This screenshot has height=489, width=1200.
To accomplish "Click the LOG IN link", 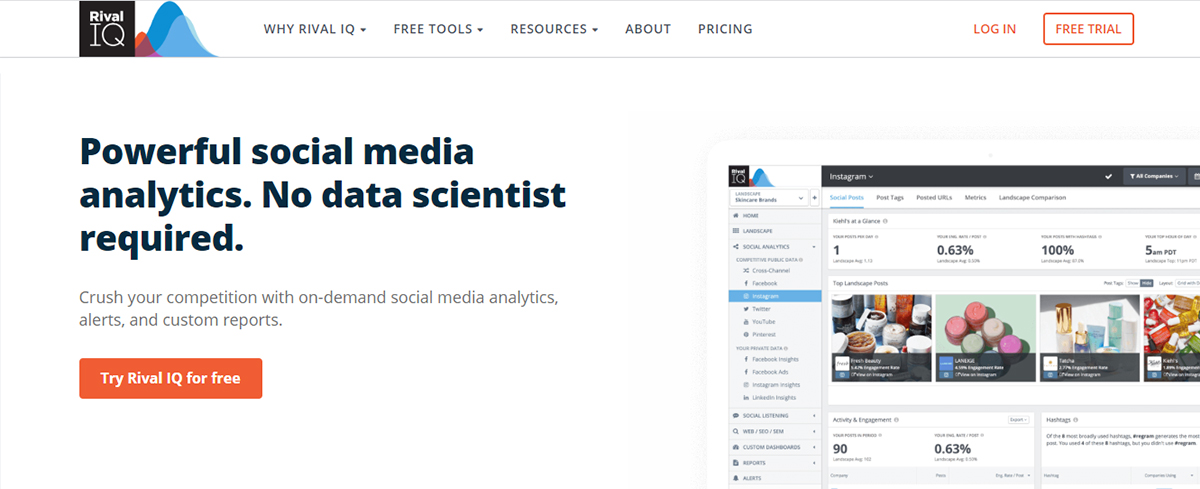I will coord(995,29).
